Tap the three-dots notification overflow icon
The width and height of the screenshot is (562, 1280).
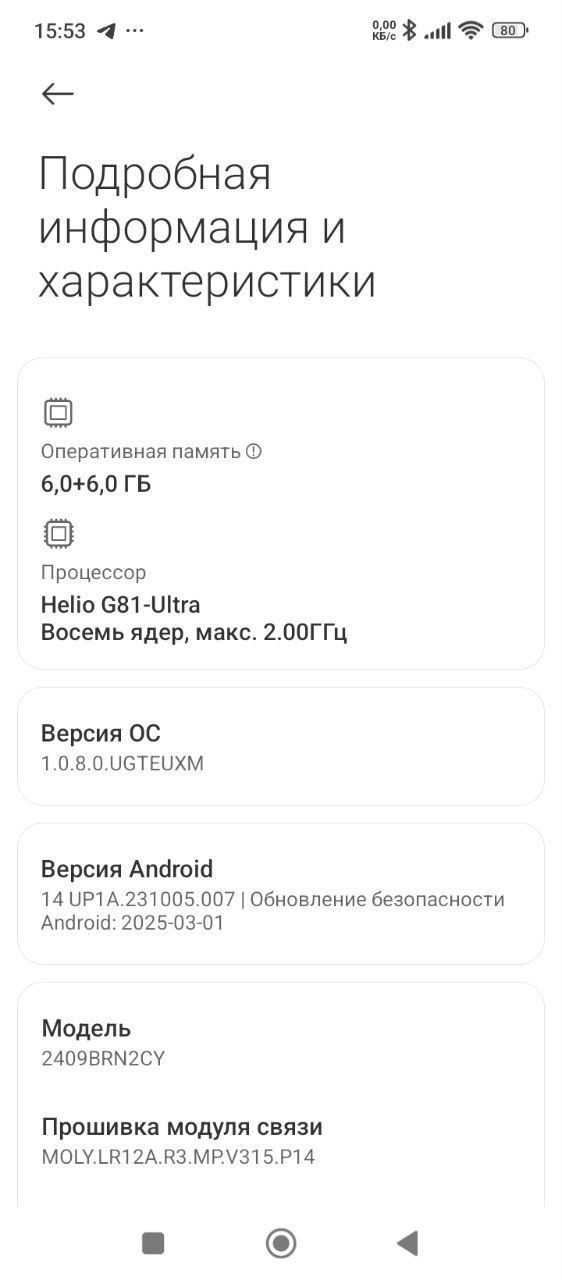pos(135,30)
